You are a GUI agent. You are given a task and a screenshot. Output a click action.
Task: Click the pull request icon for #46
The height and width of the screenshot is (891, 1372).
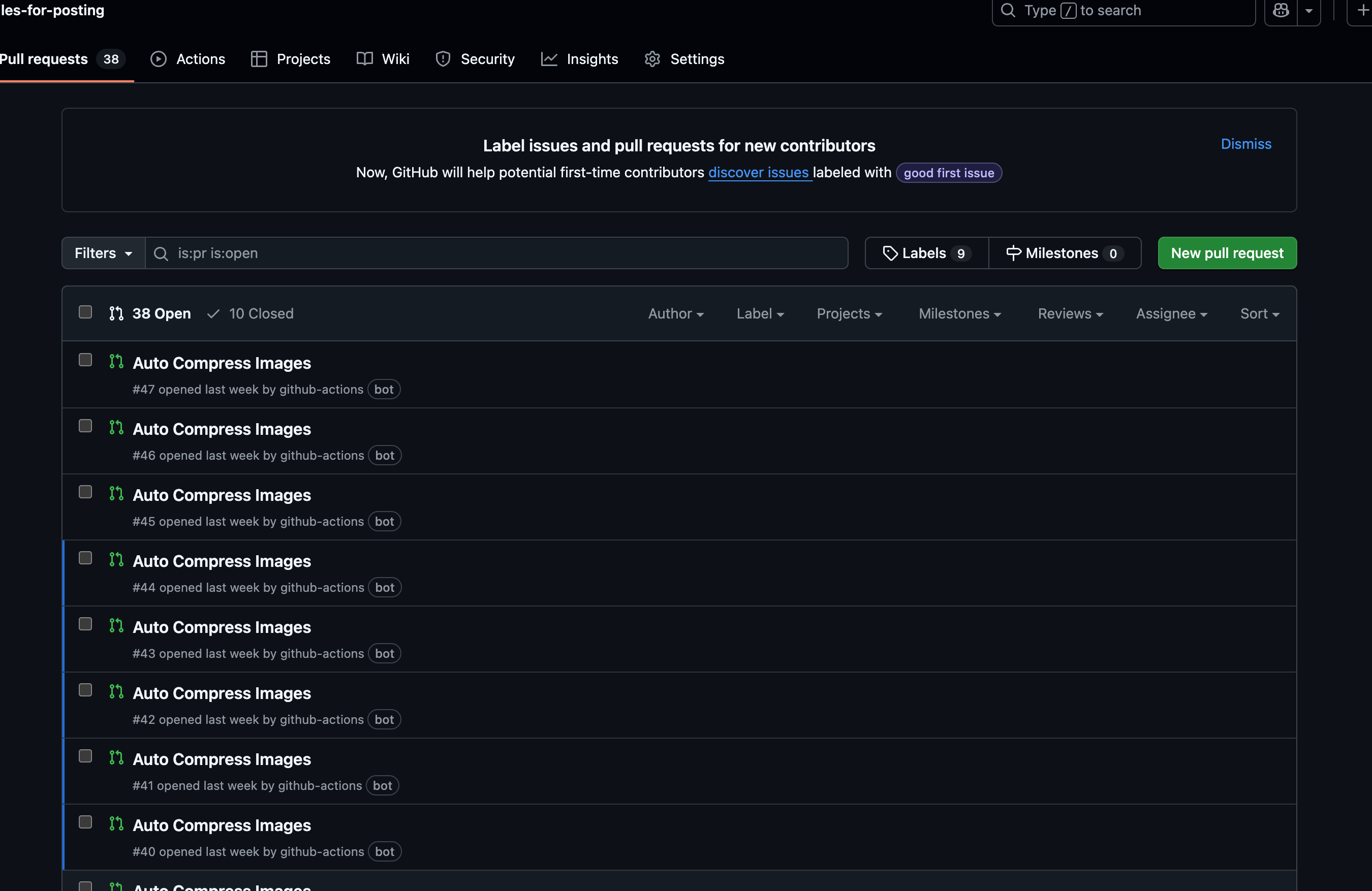pos(116,428)
